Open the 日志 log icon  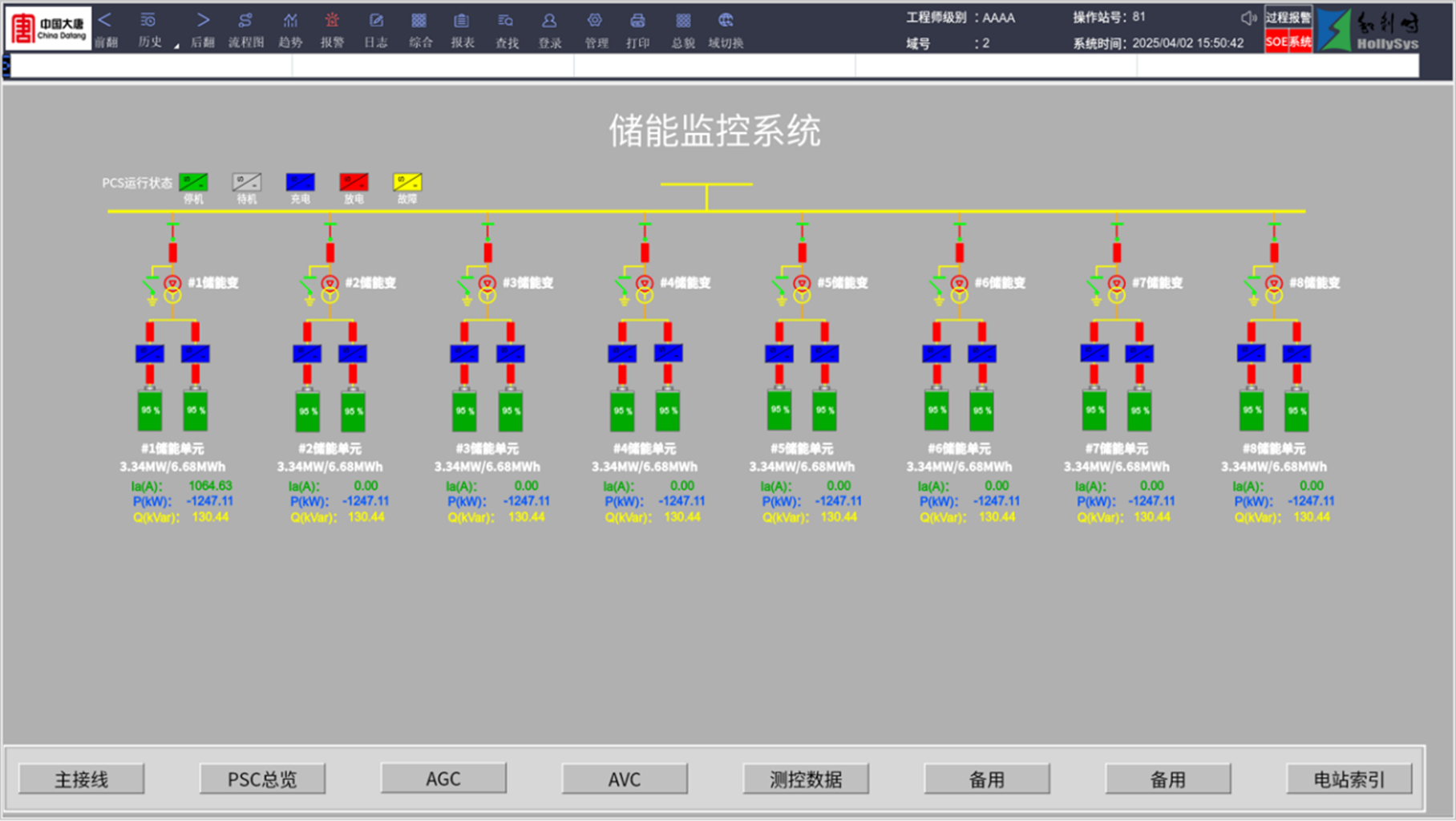coord(376,22)
